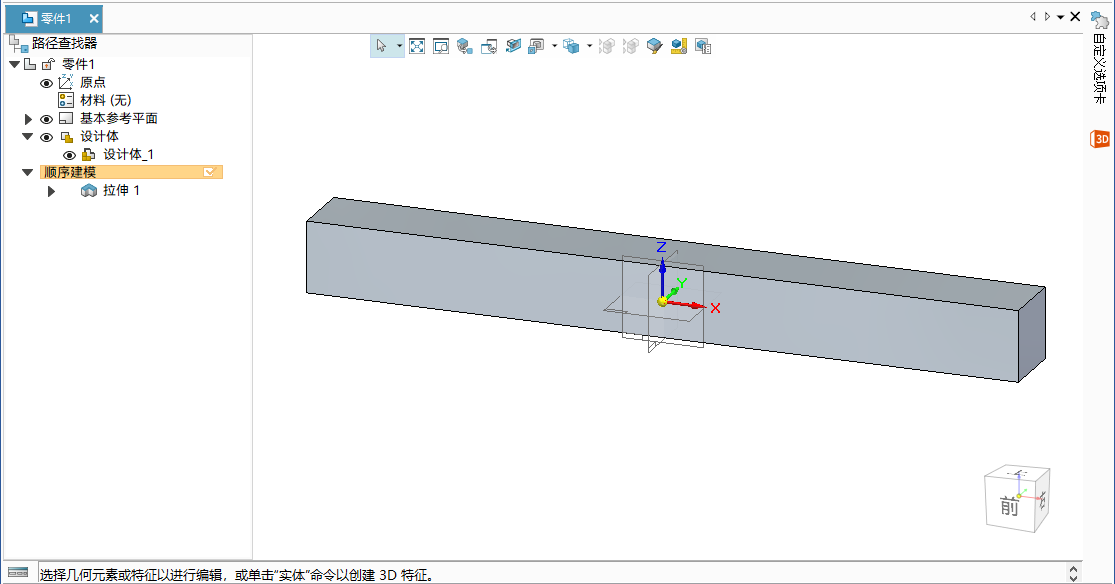
Task: Click the 材料 (无) material entry
Action: (105, 100)
